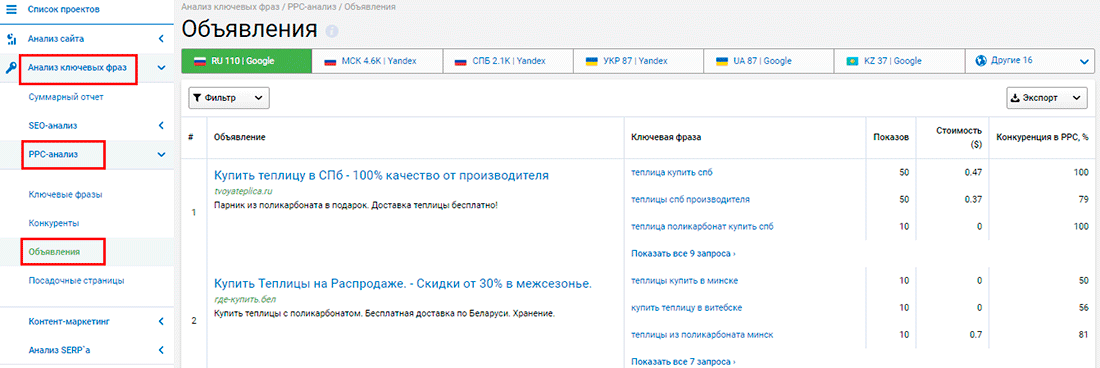Click Показать все 7 запроса
Screen dimensions: 1100x368
pyautogui.click(x=683, y=362)
